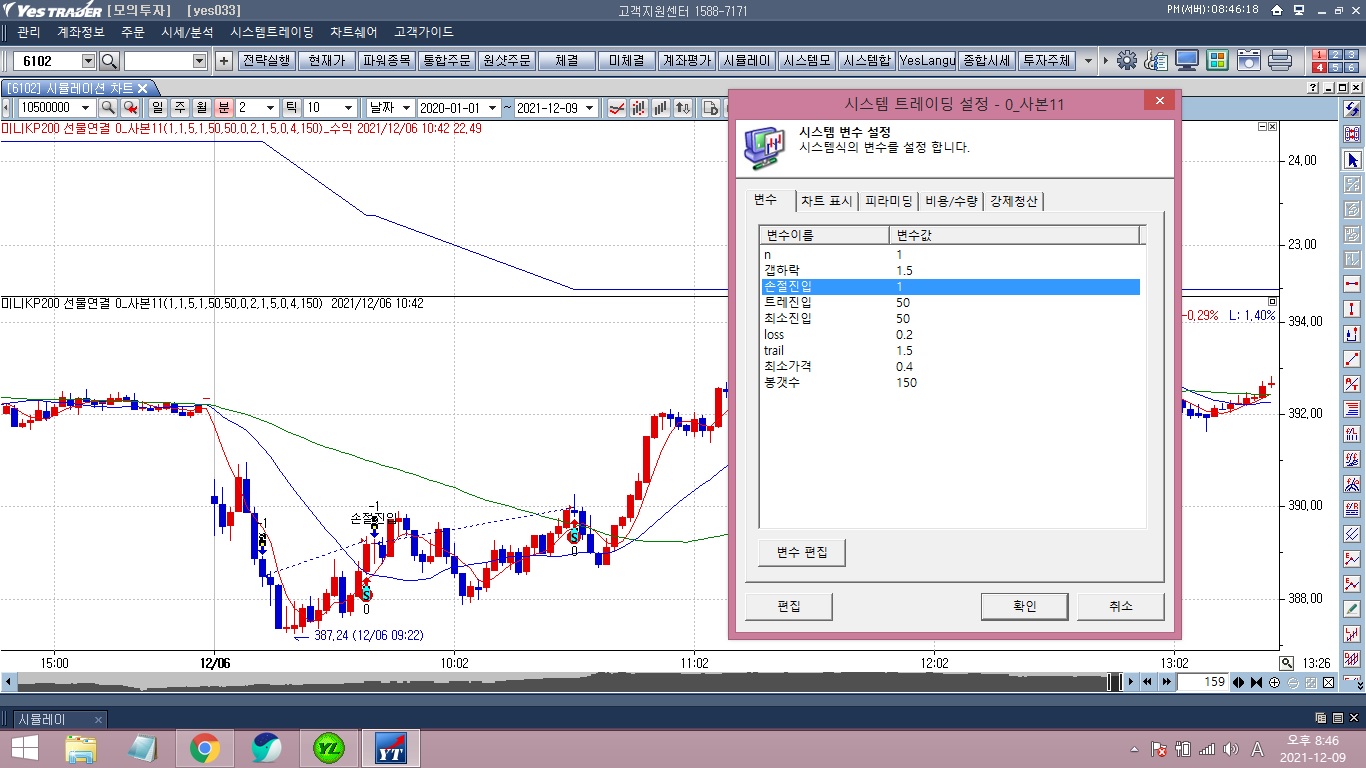Click the printer icon in toolbar
Viewport: 1366px width, 768px height.
pyautogui.click(x=1279, y=61)
